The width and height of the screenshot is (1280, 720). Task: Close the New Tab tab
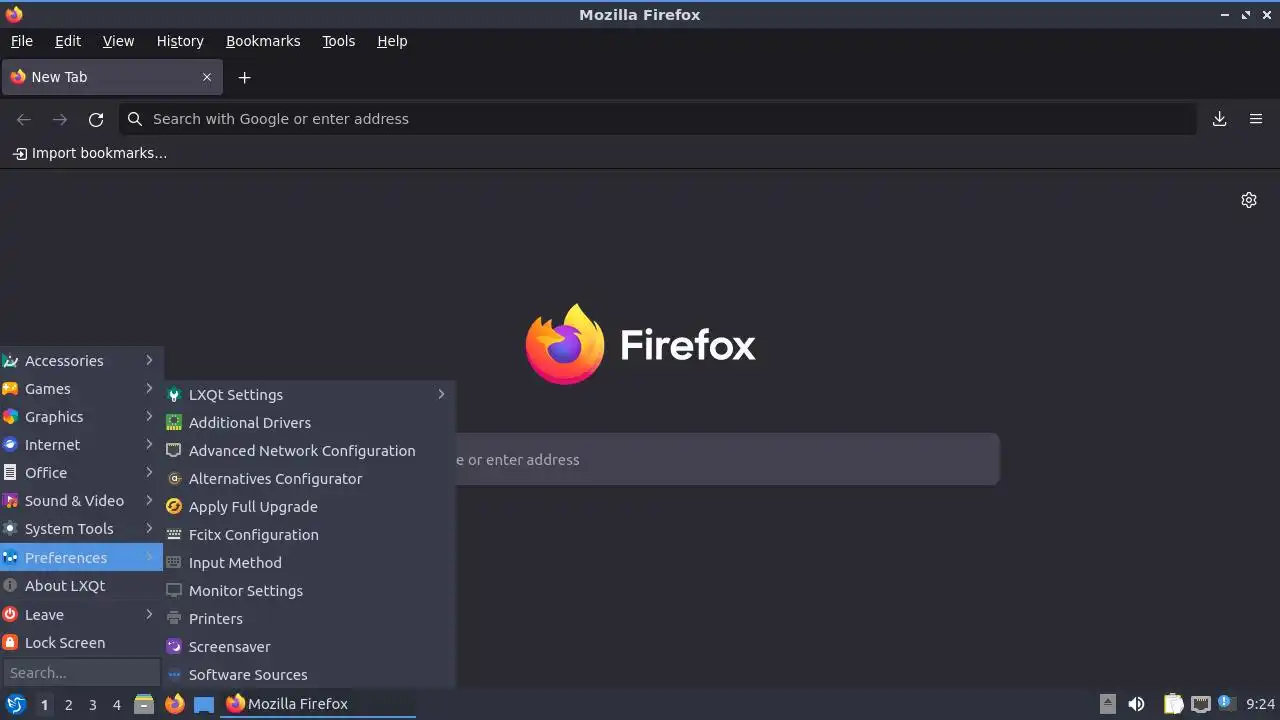tap(207, 77)
